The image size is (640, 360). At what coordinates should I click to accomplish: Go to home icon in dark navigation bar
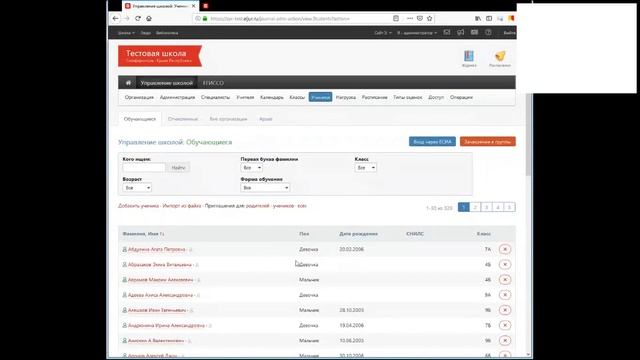[x=128, y=82]
